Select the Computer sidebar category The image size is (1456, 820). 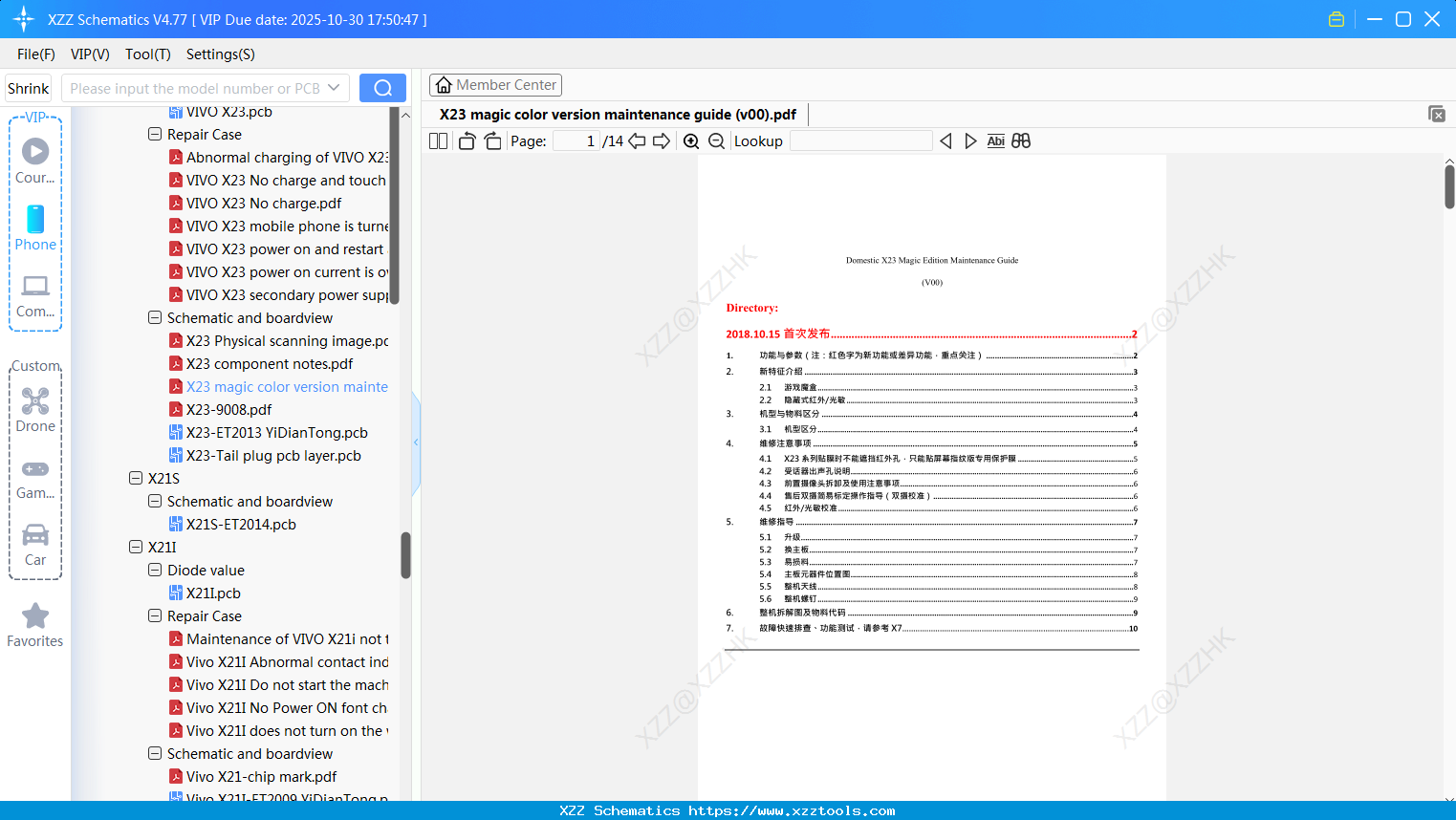pyautogui.click(x=35, y=296)
